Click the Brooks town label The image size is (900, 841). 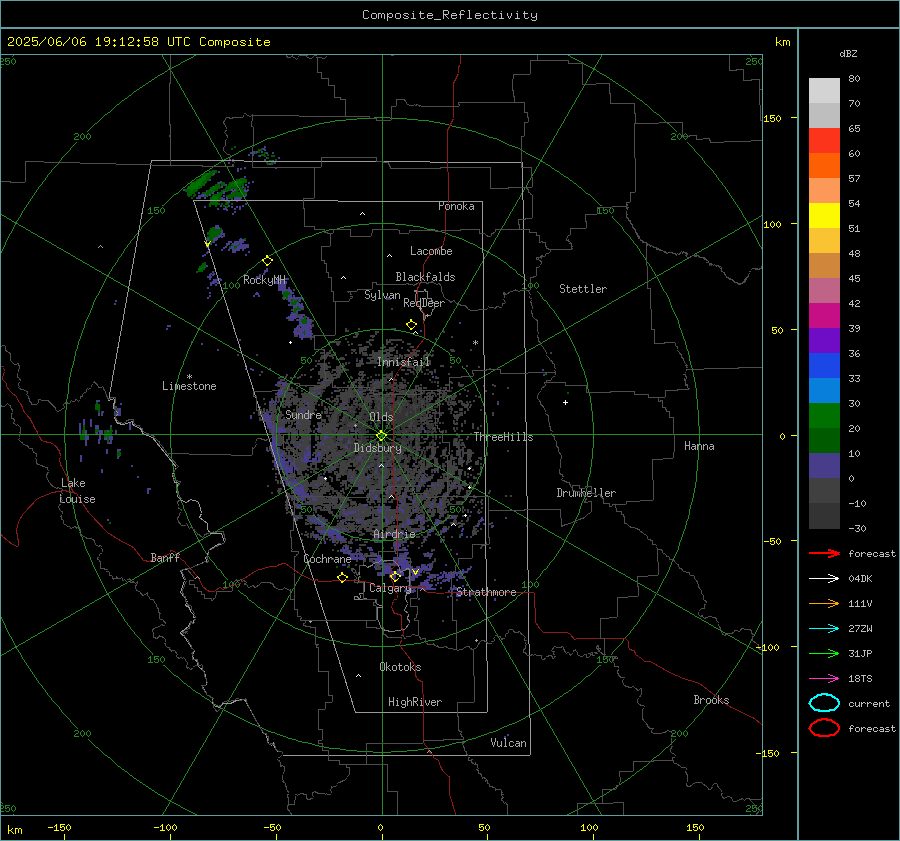711,700
